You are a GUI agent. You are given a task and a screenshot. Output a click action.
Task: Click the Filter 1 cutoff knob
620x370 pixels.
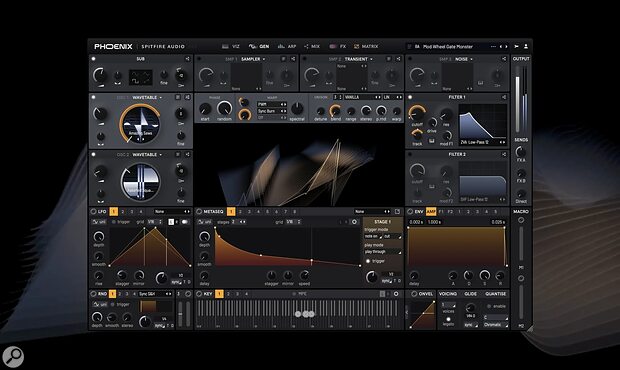pyautogui.click(x=416, y=113)
